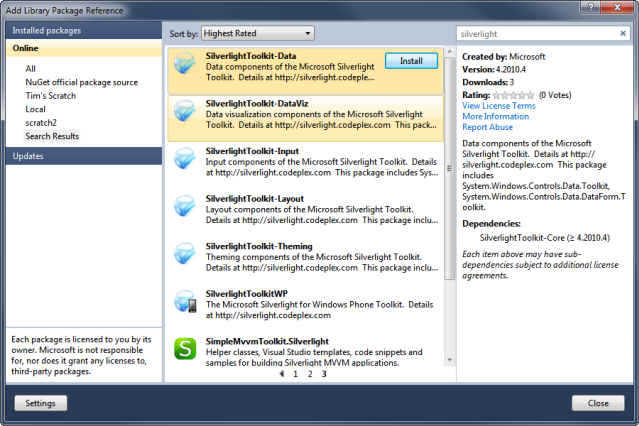The height and width of the screenshot is (426, 639).
Task: Open the Settings button
Action: pyautogui.click(x=40, y=403)
